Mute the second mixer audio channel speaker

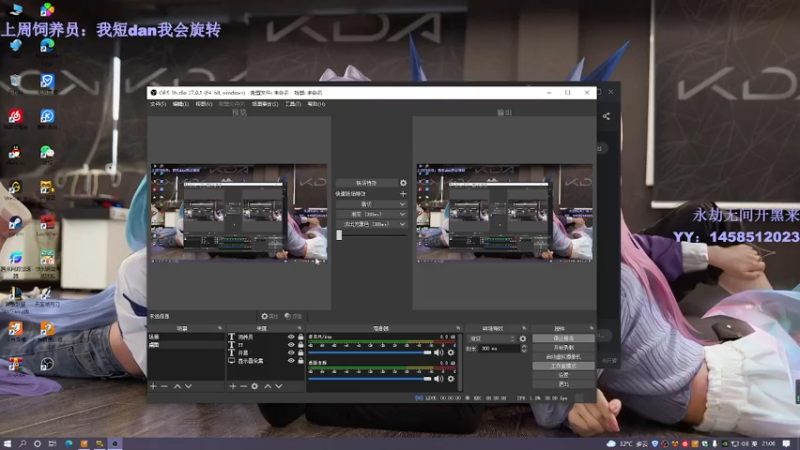438,379
